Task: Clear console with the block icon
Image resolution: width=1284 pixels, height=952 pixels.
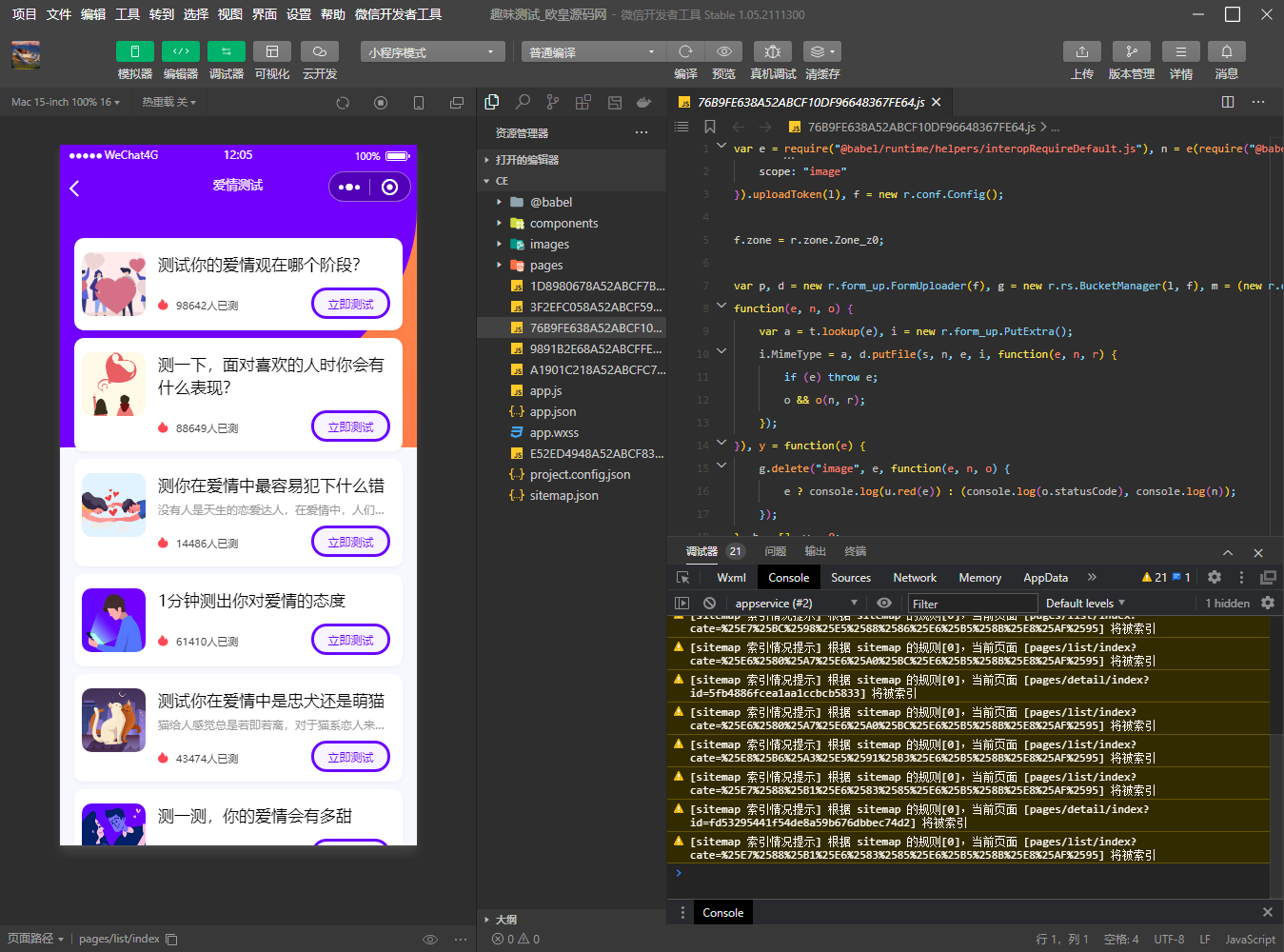Action: pos(709,603)
